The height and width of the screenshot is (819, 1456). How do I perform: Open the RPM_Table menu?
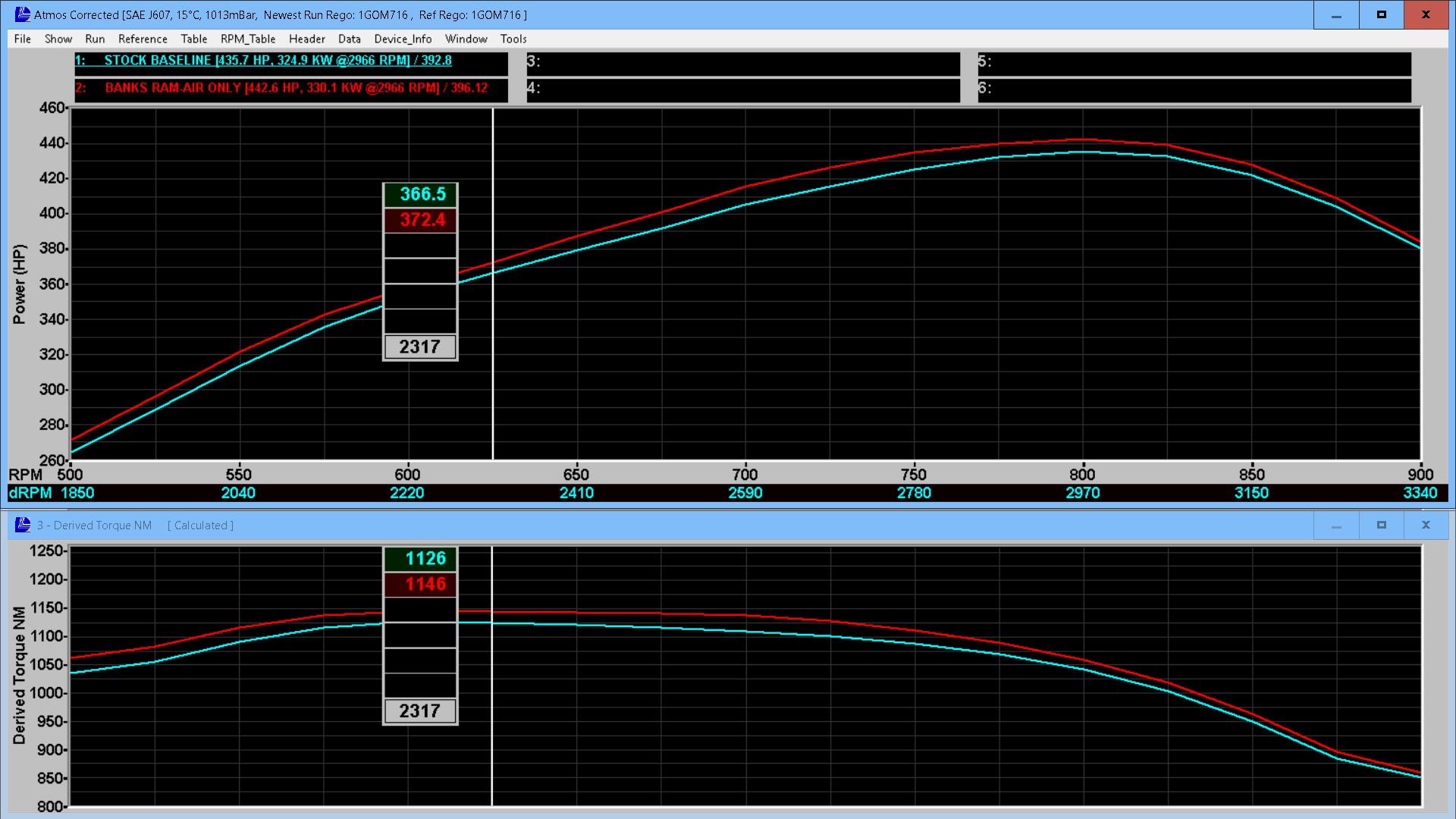(x=248, y=39)
